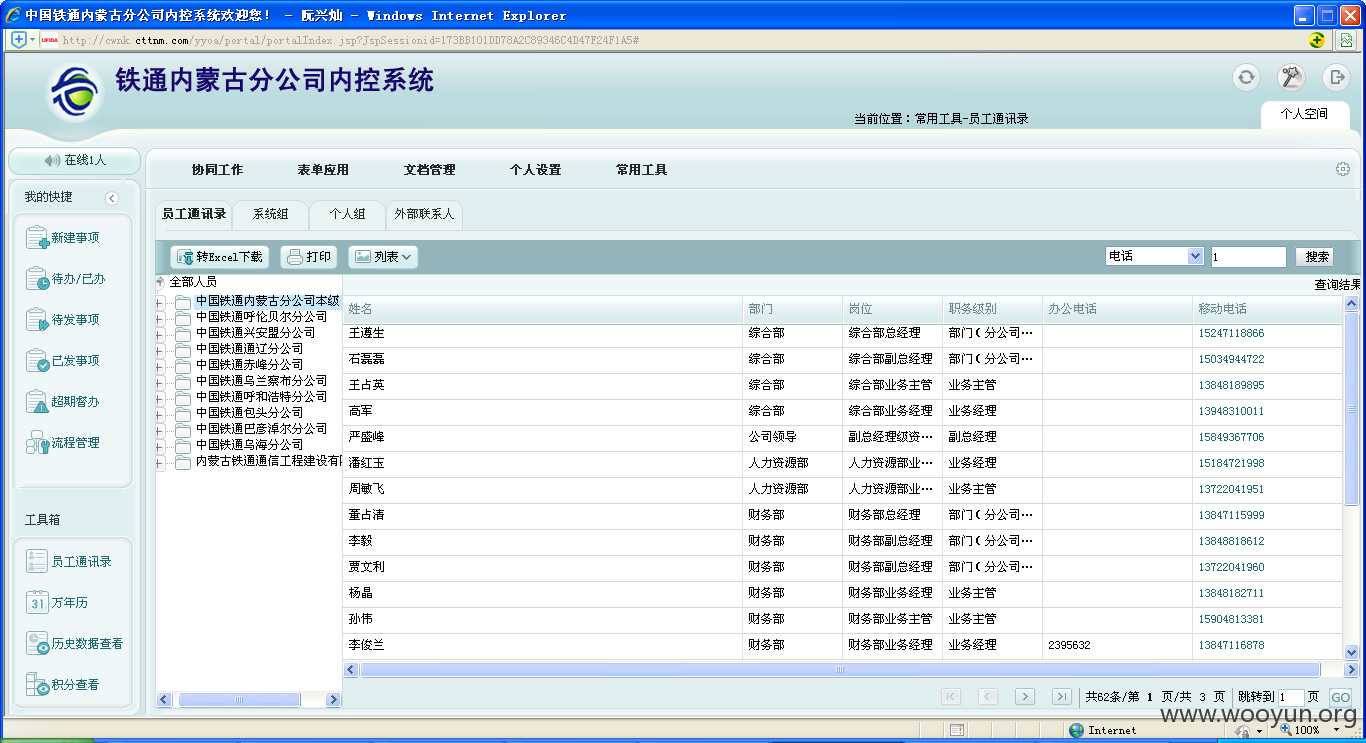Click the online users speaker icon

click(x=52, y=160)
